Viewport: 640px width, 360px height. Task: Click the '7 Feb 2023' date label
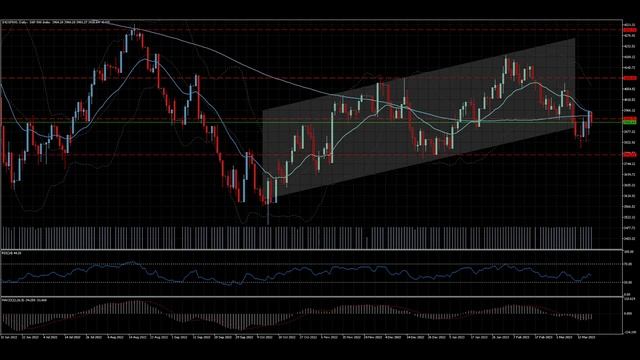point(521,338)
